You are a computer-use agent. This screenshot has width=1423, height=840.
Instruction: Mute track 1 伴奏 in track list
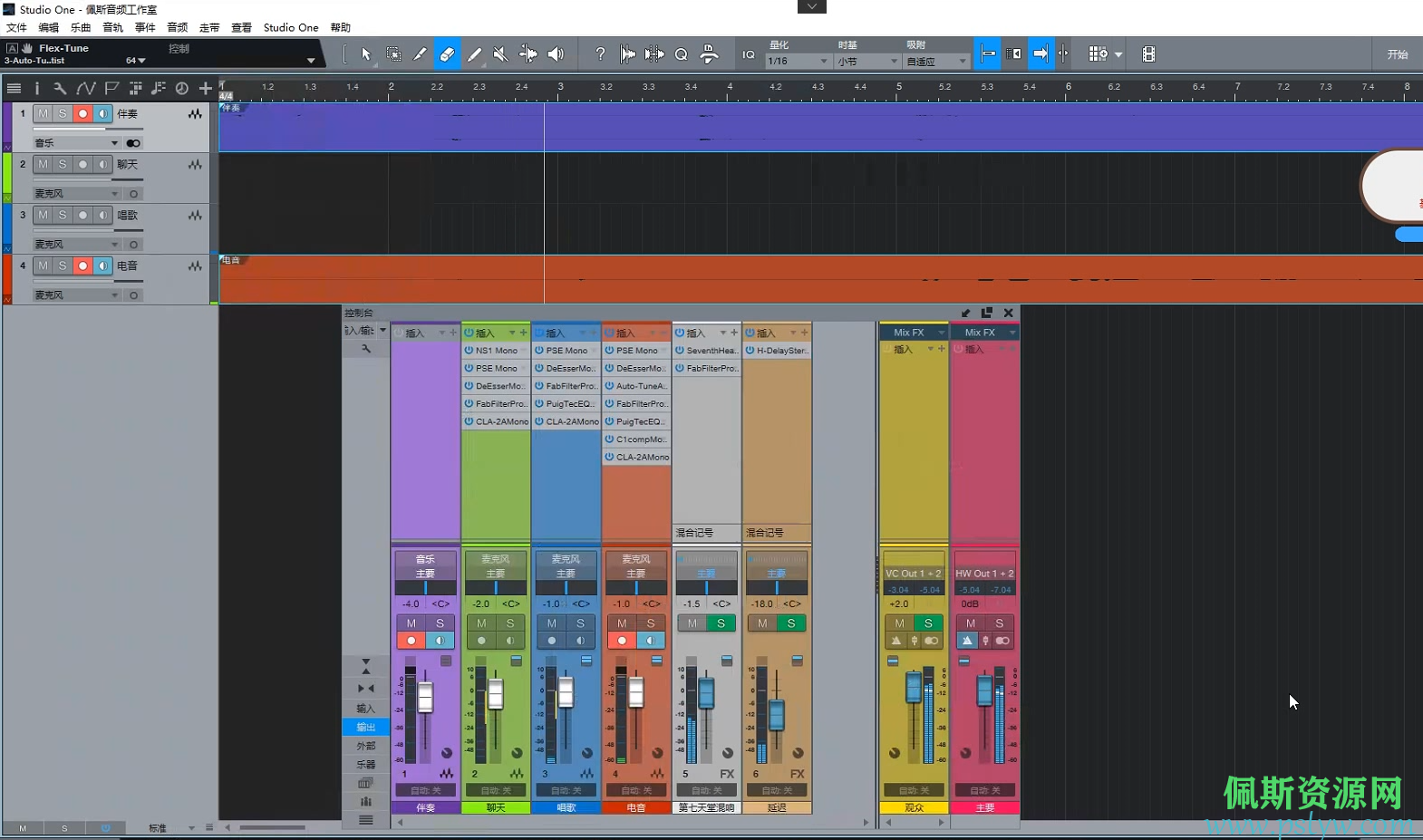pos(43,113)
